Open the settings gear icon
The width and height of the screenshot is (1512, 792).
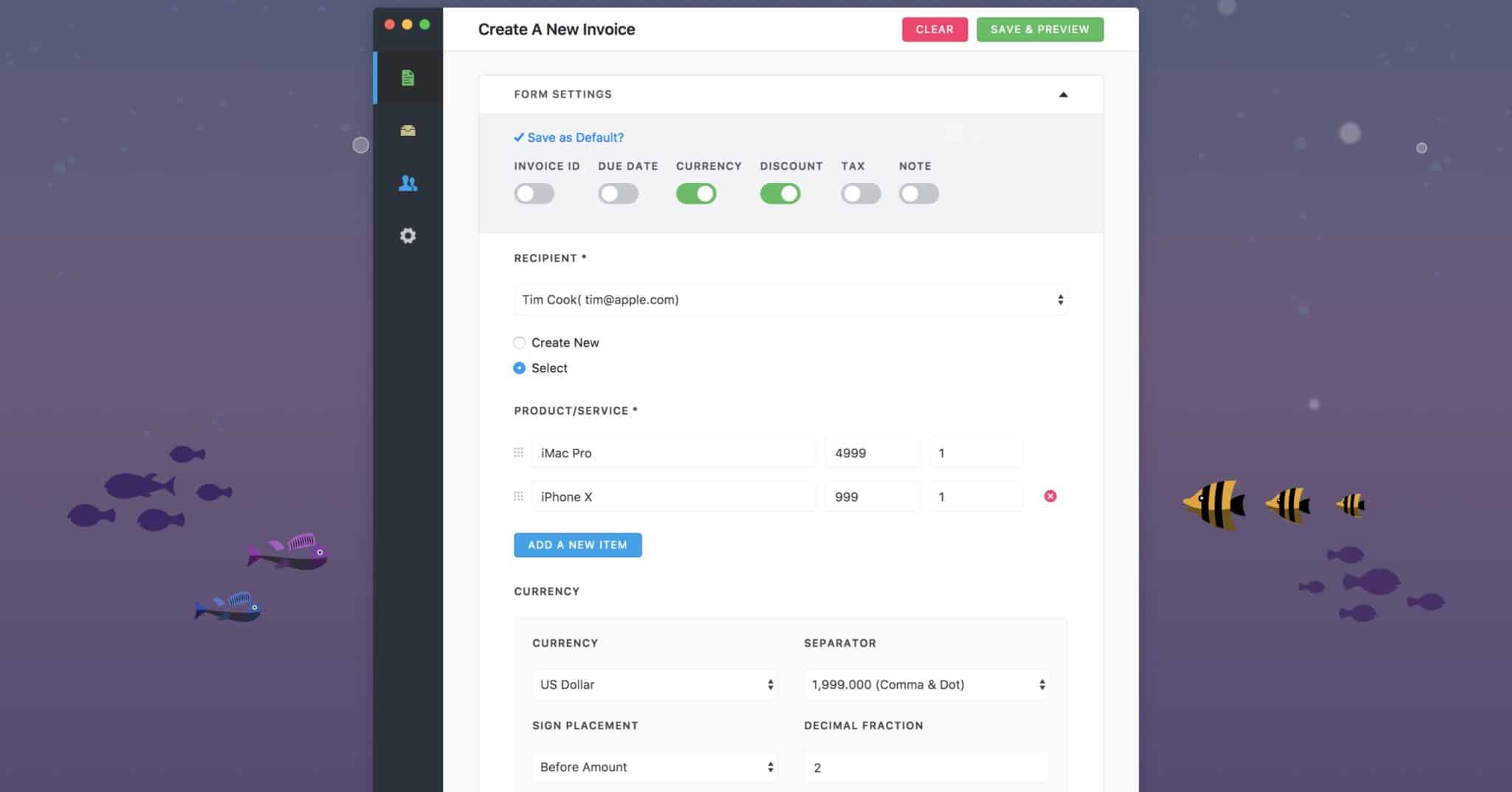[408, 235]
